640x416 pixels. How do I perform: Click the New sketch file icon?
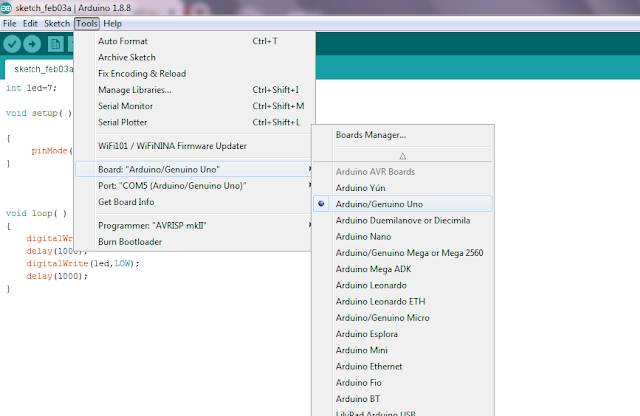click(56, 44)
